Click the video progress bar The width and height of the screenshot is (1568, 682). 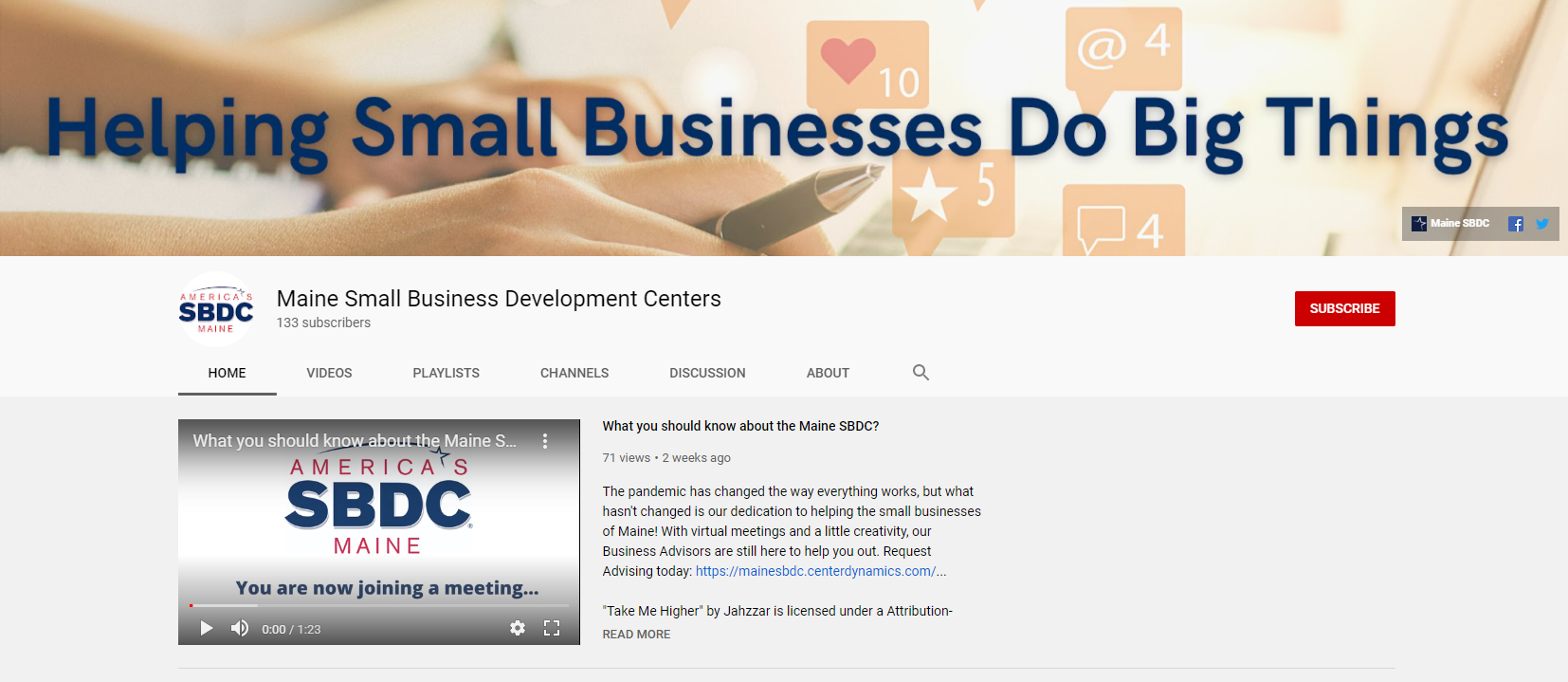(x=379, y=605)
